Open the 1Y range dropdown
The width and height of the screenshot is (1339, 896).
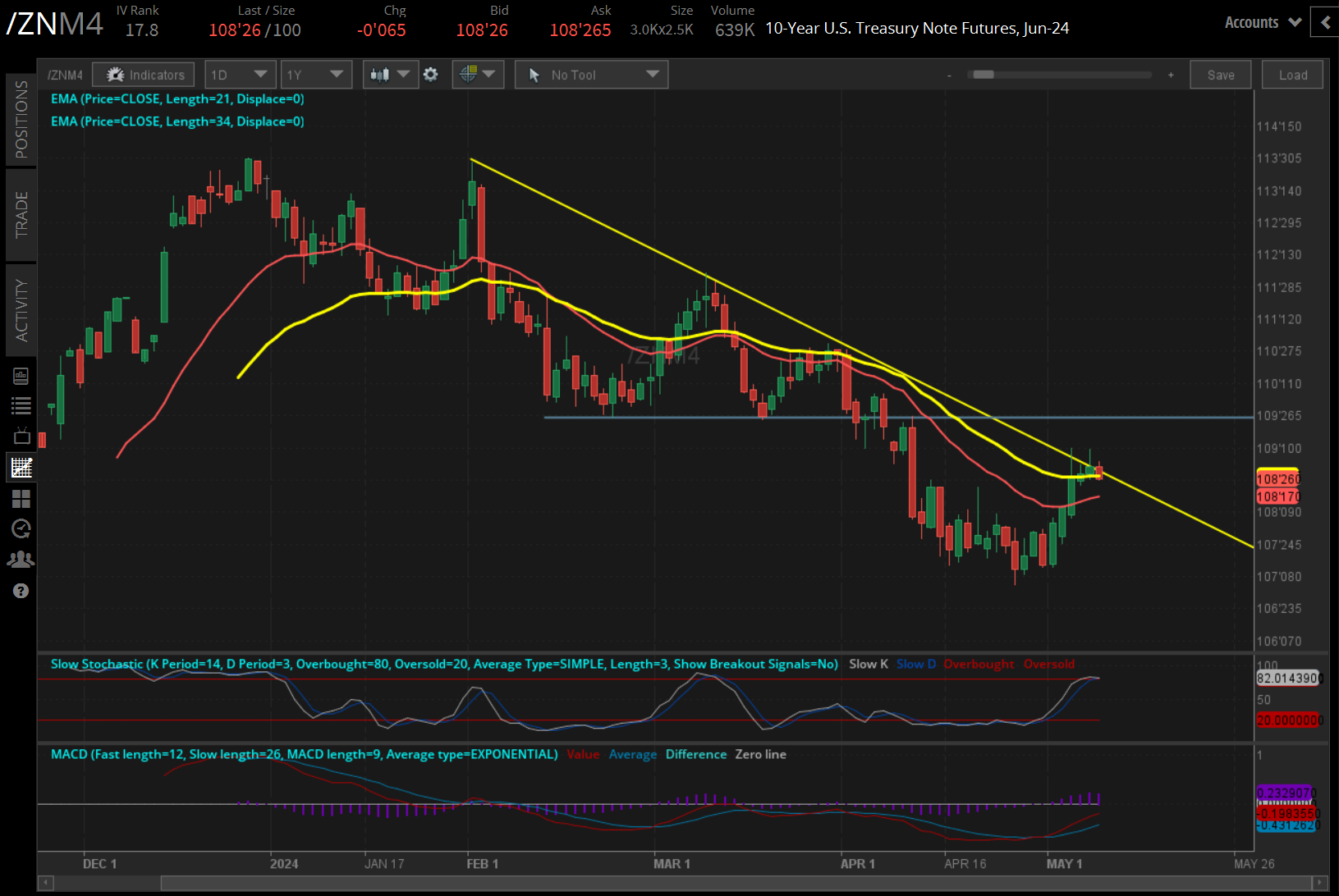pyautogui.click(x=316, y=74)
